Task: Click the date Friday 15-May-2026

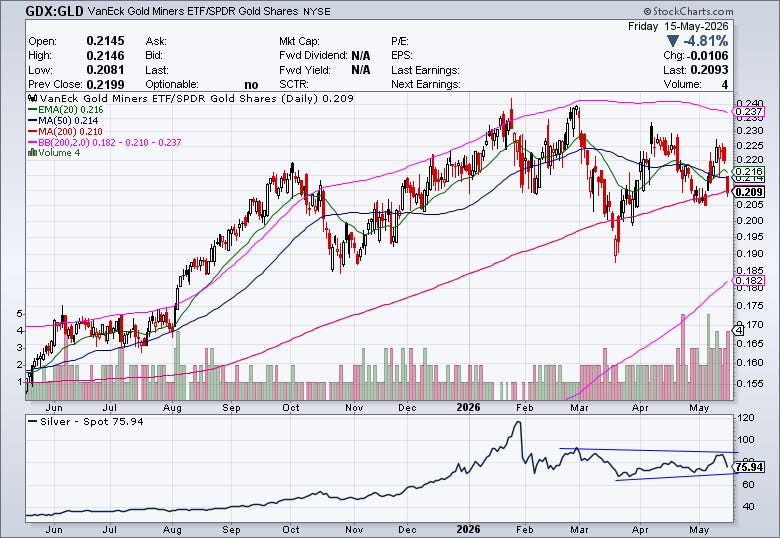Action: pyautogui.click(x=678, y=26)
